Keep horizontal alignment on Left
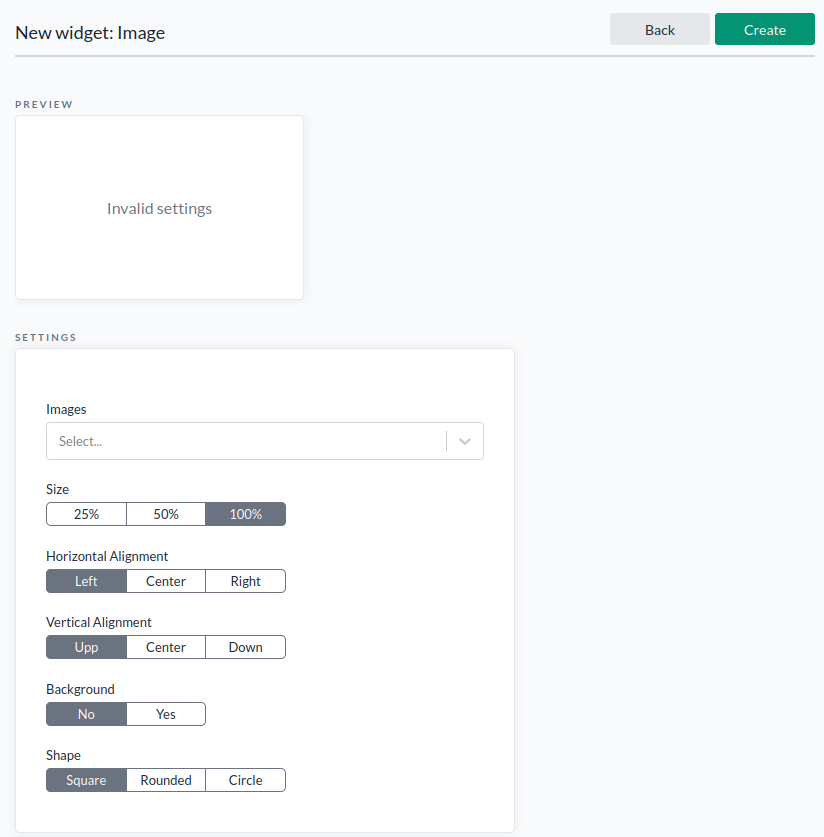This screenshot has height=837, width=824. pyautogui.click(x=86, y=580)
